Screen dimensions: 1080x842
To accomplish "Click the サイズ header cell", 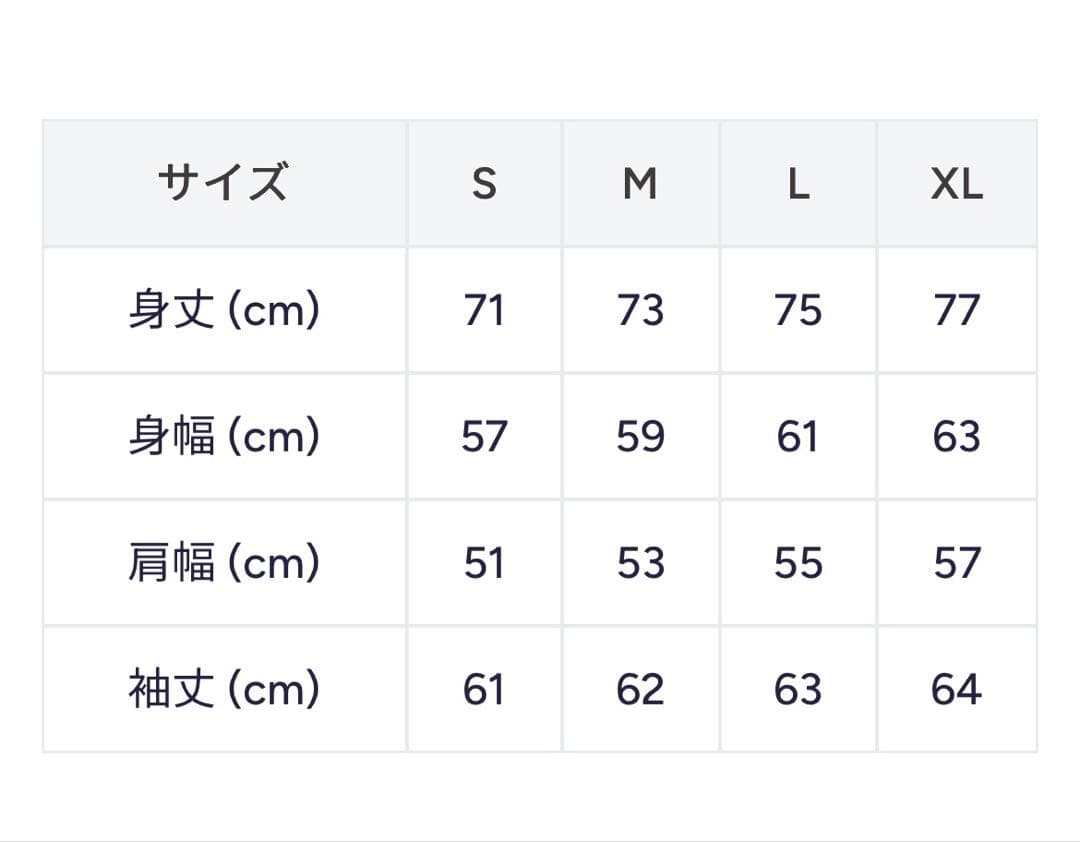I will click(223, 183).
